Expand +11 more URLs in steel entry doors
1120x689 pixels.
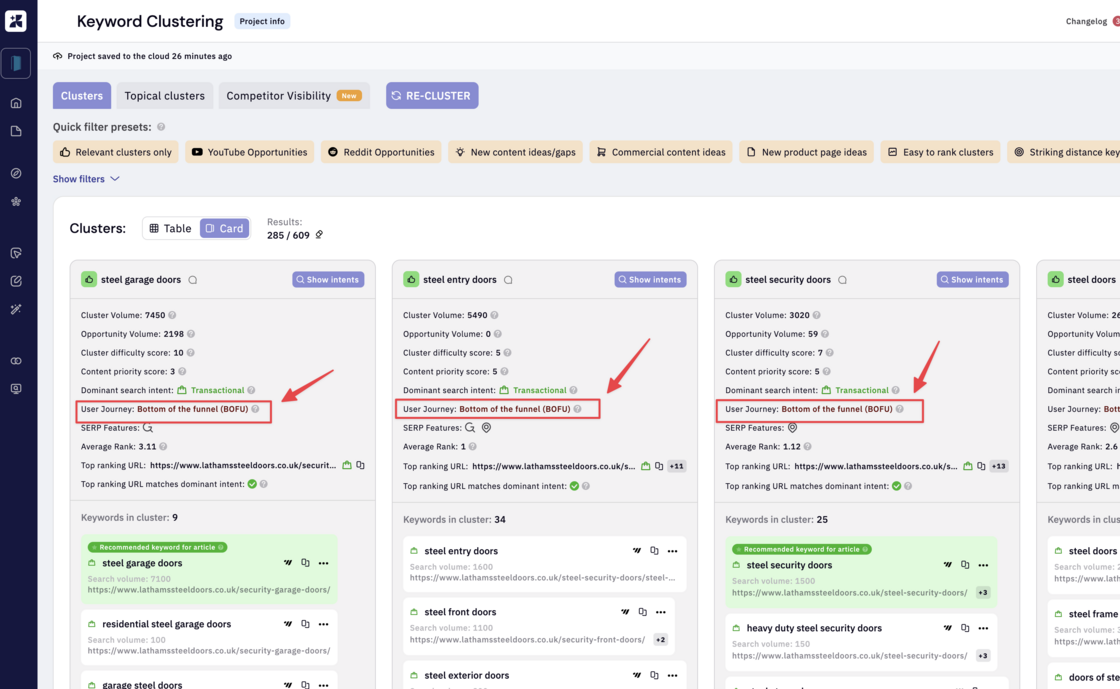point(676,466)
